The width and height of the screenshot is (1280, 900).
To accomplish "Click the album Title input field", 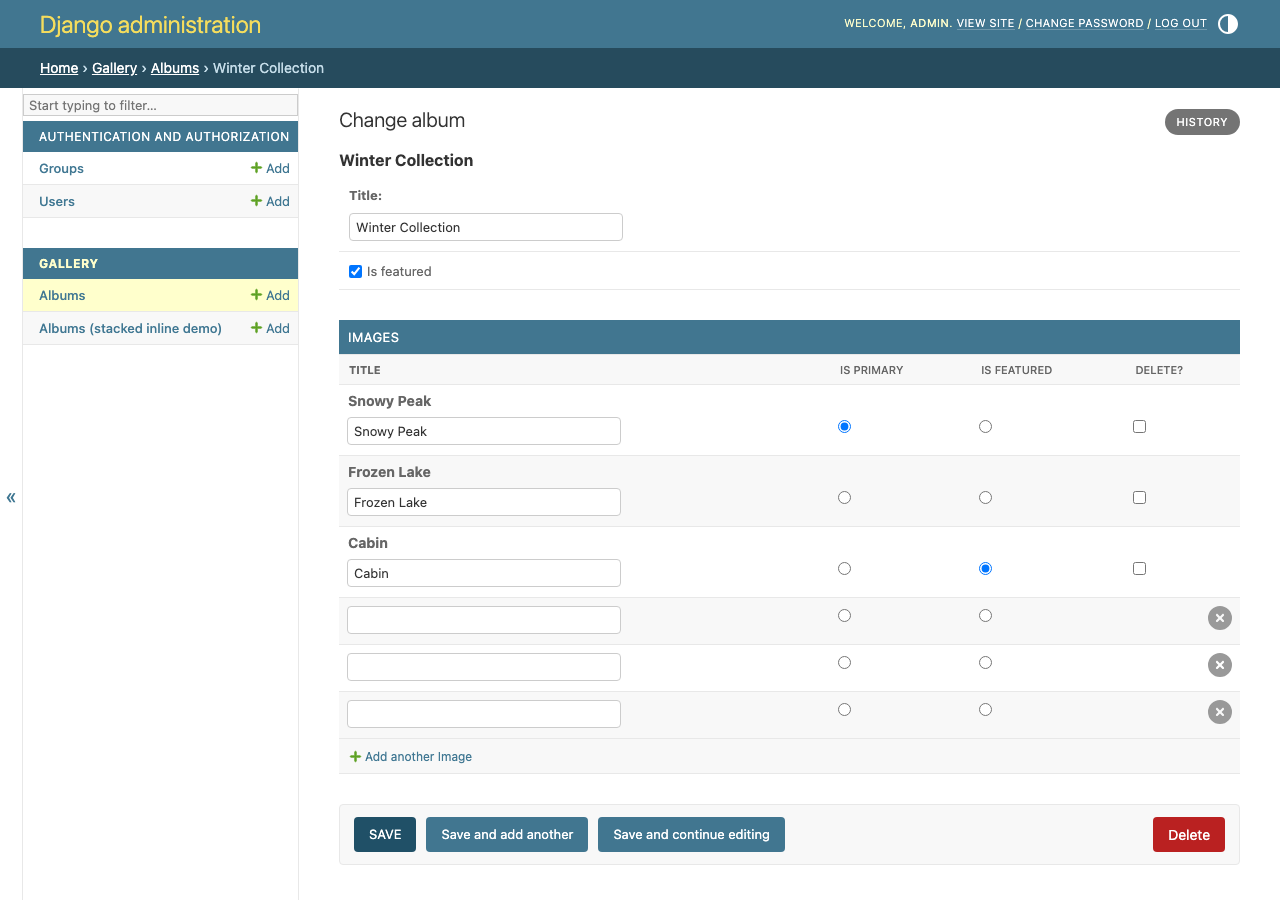I will 486,227.
